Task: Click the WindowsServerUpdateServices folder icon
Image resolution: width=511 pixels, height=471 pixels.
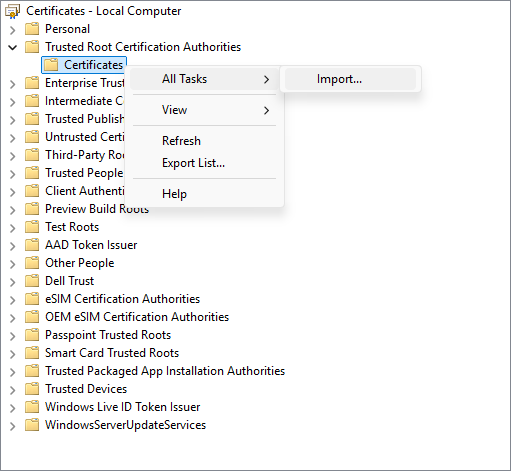Action: [x=32, y=425]
